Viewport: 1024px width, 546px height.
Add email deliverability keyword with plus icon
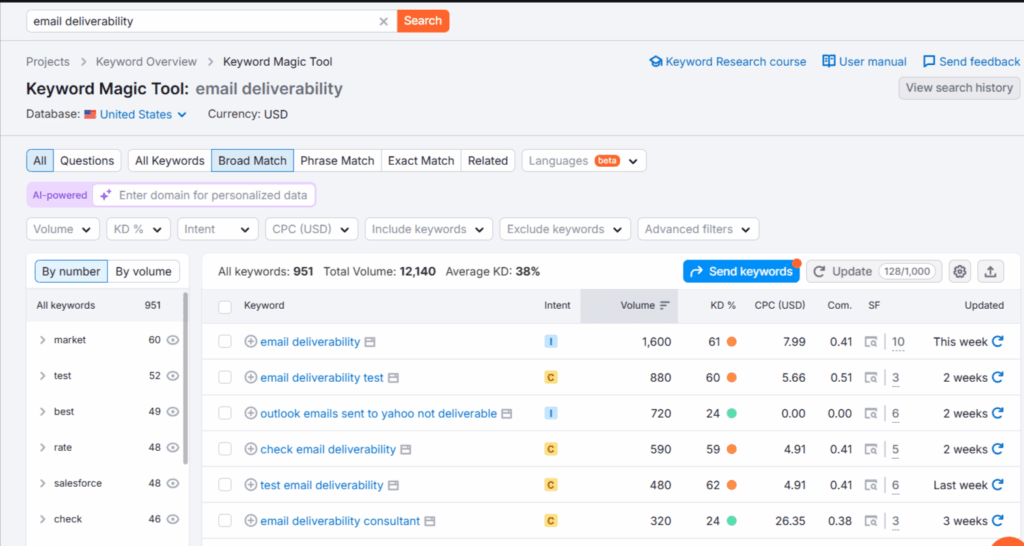point(250,342)
